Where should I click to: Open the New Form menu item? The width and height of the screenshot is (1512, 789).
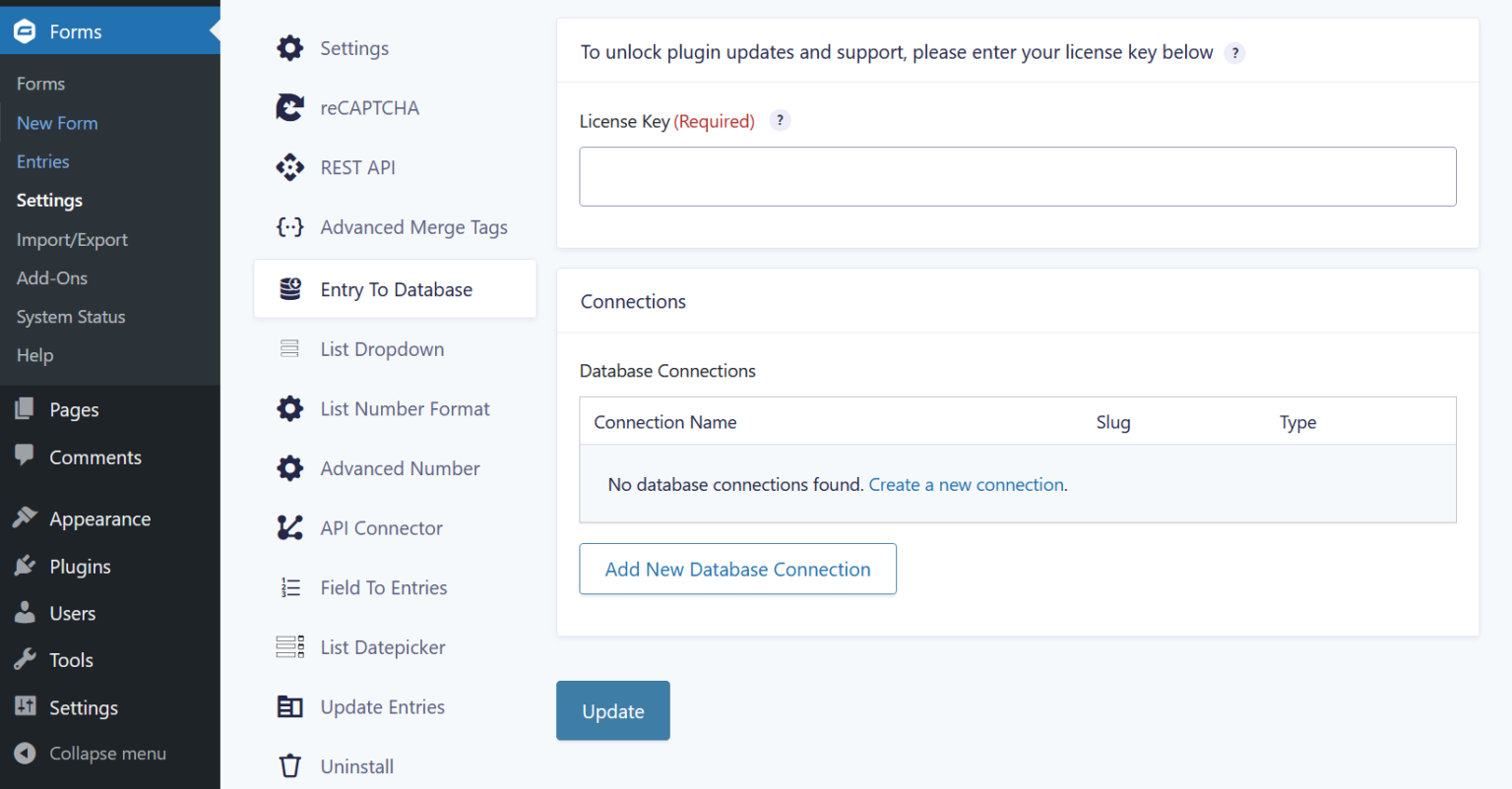[x=57, y=122]
